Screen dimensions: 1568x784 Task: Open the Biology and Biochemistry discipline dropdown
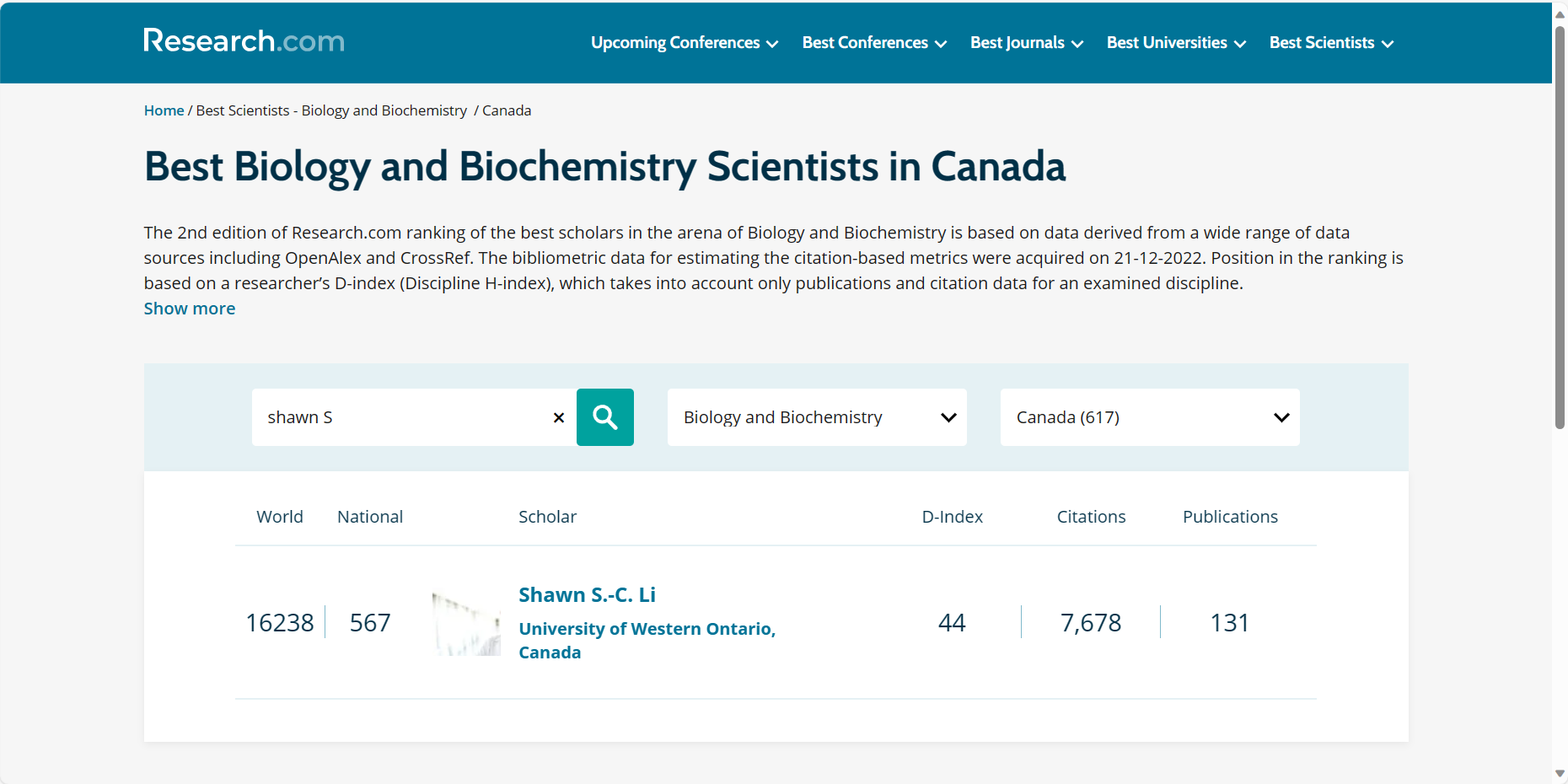816,417
